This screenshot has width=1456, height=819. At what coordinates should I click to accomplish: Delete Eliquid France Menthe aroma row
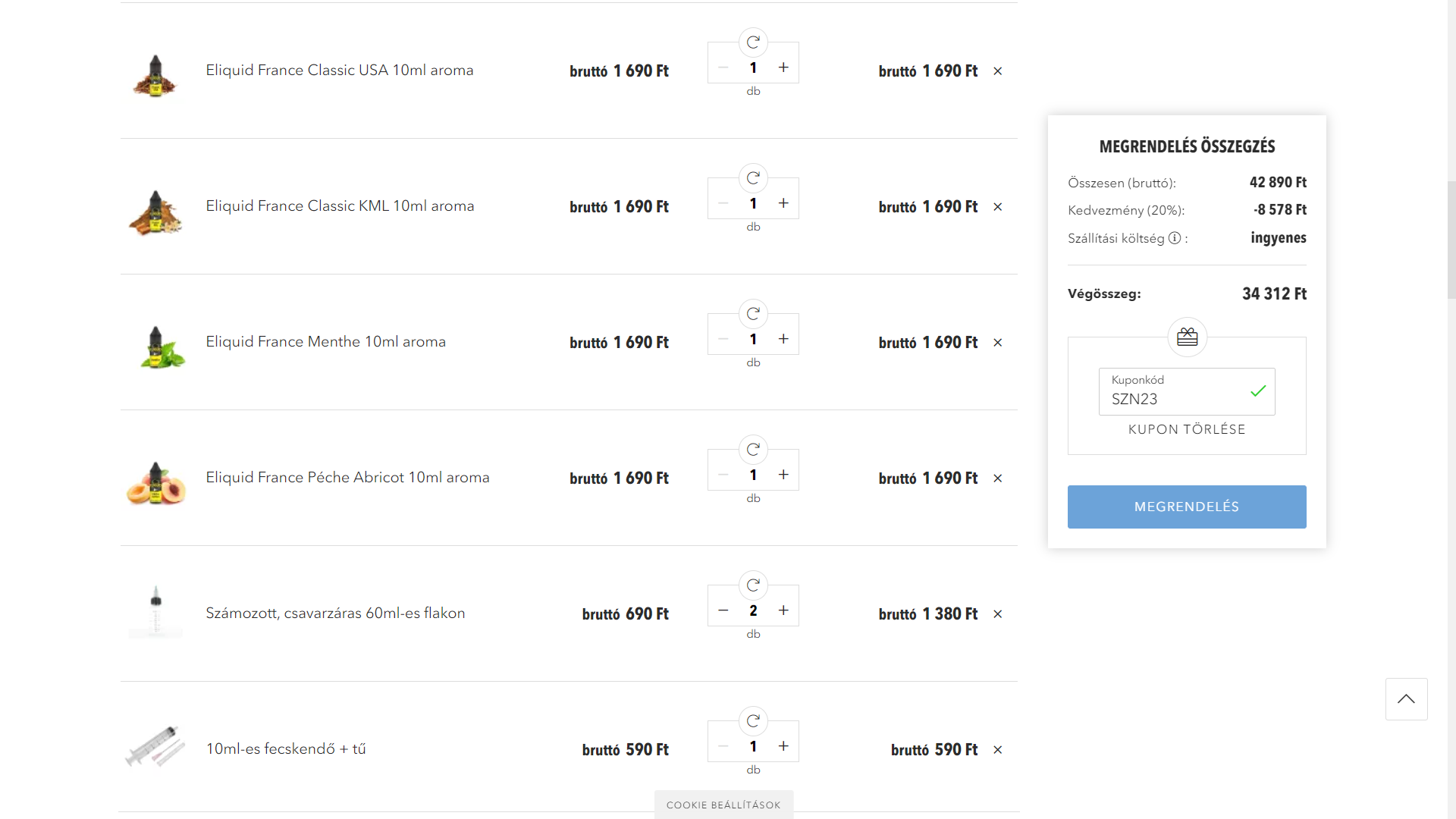[x=998, y=343]
